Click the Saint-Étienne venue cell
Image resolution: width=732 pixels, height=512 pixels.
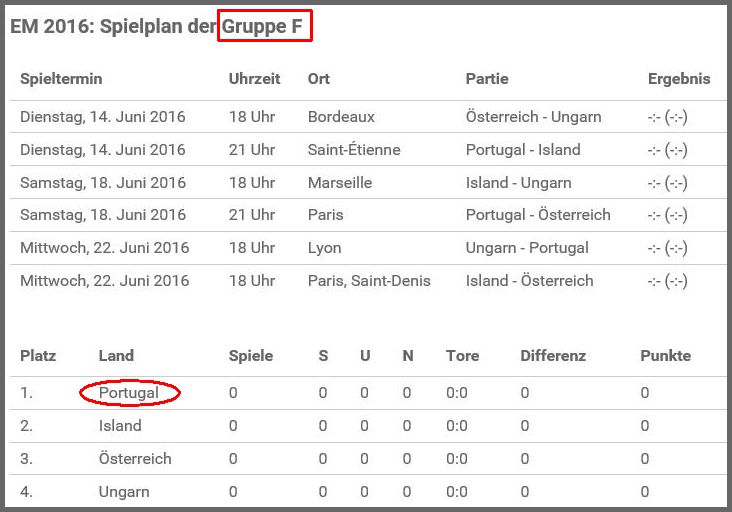pyautogui.click(x=354, y=150)
